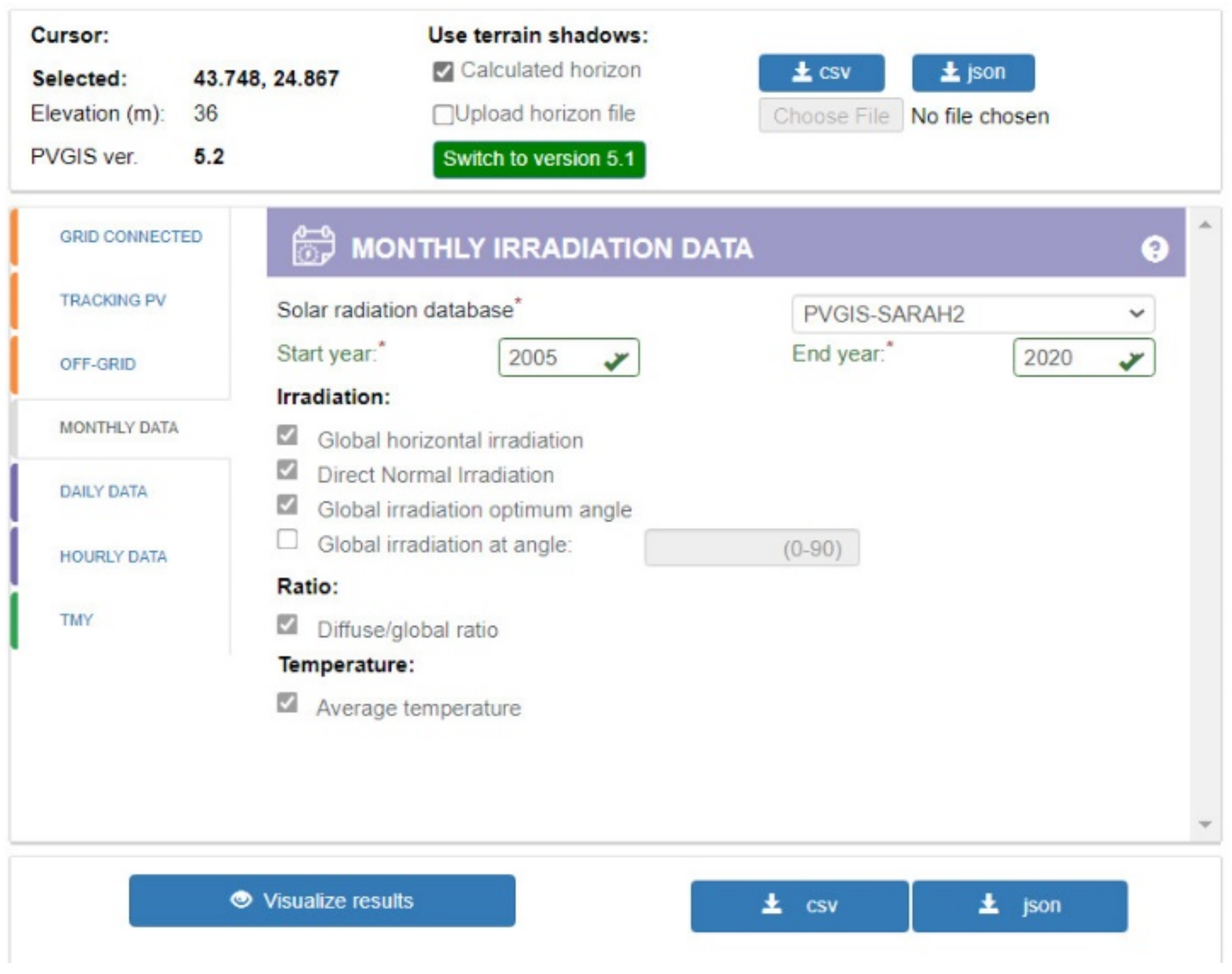This screenshot has width=1232, height=974.
Task: Uncheck Direct Normal Irradiation
Action: (x=287, y=470)
